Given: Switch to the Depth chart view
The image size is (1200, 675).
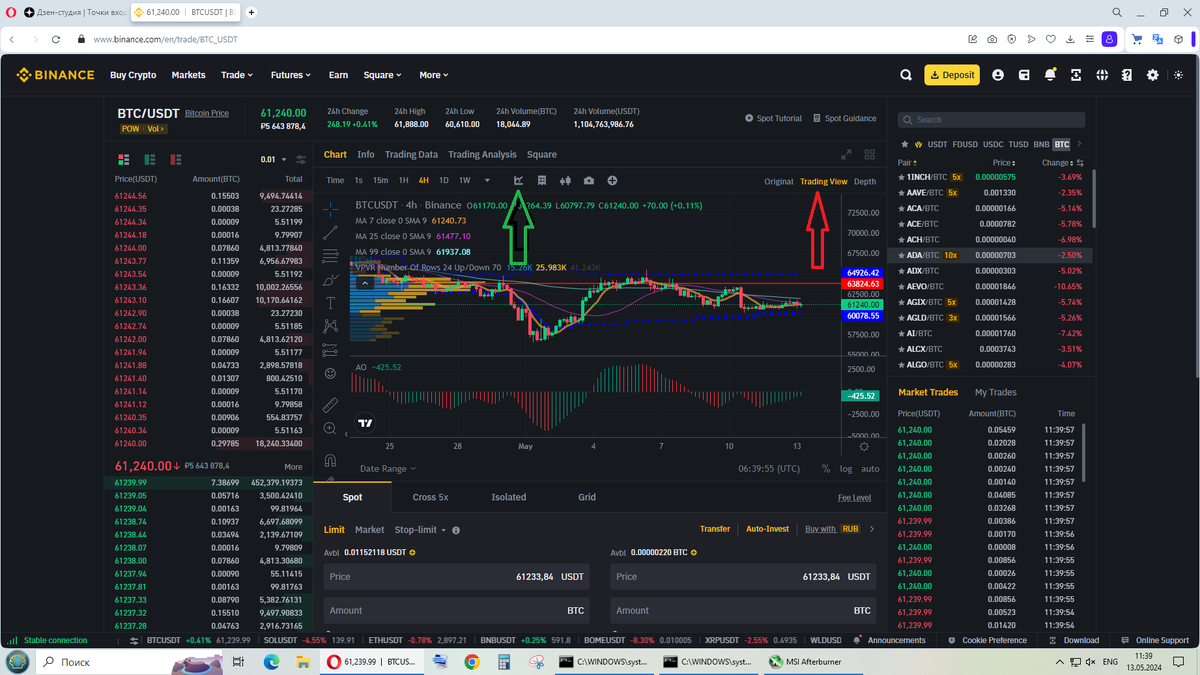Looking at the screenshot, I should pos(865,181).
